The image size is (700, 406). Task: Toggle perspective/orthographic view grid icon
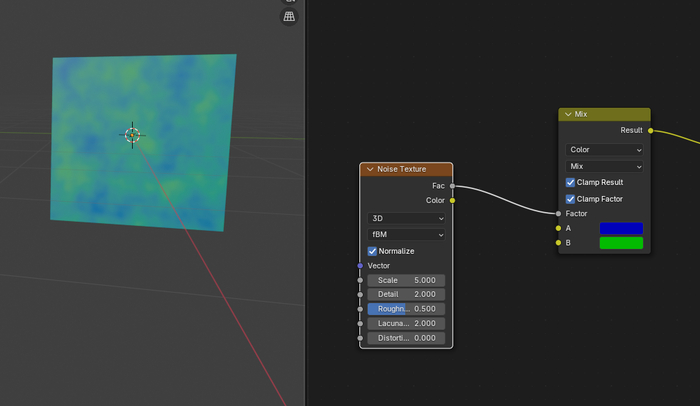click(x=289, y=16)
